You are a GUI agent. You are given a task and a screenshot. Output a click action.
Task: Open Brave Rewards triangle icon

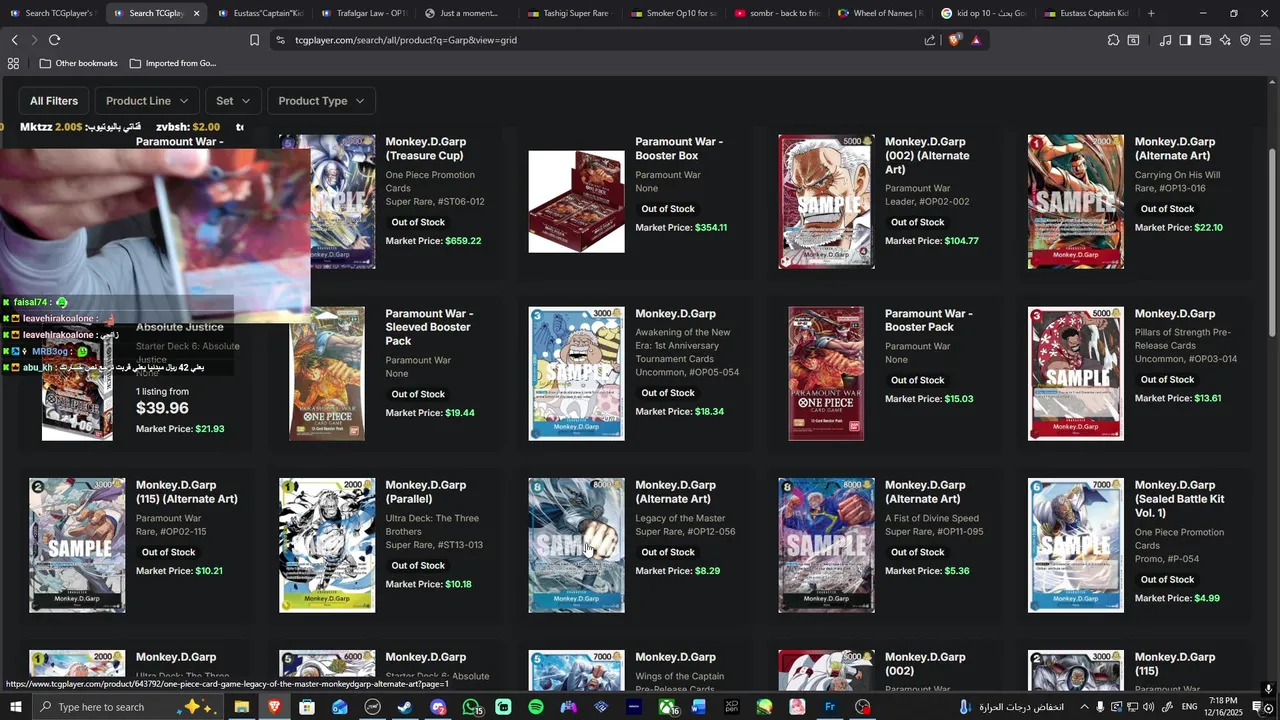click(976, 40)
